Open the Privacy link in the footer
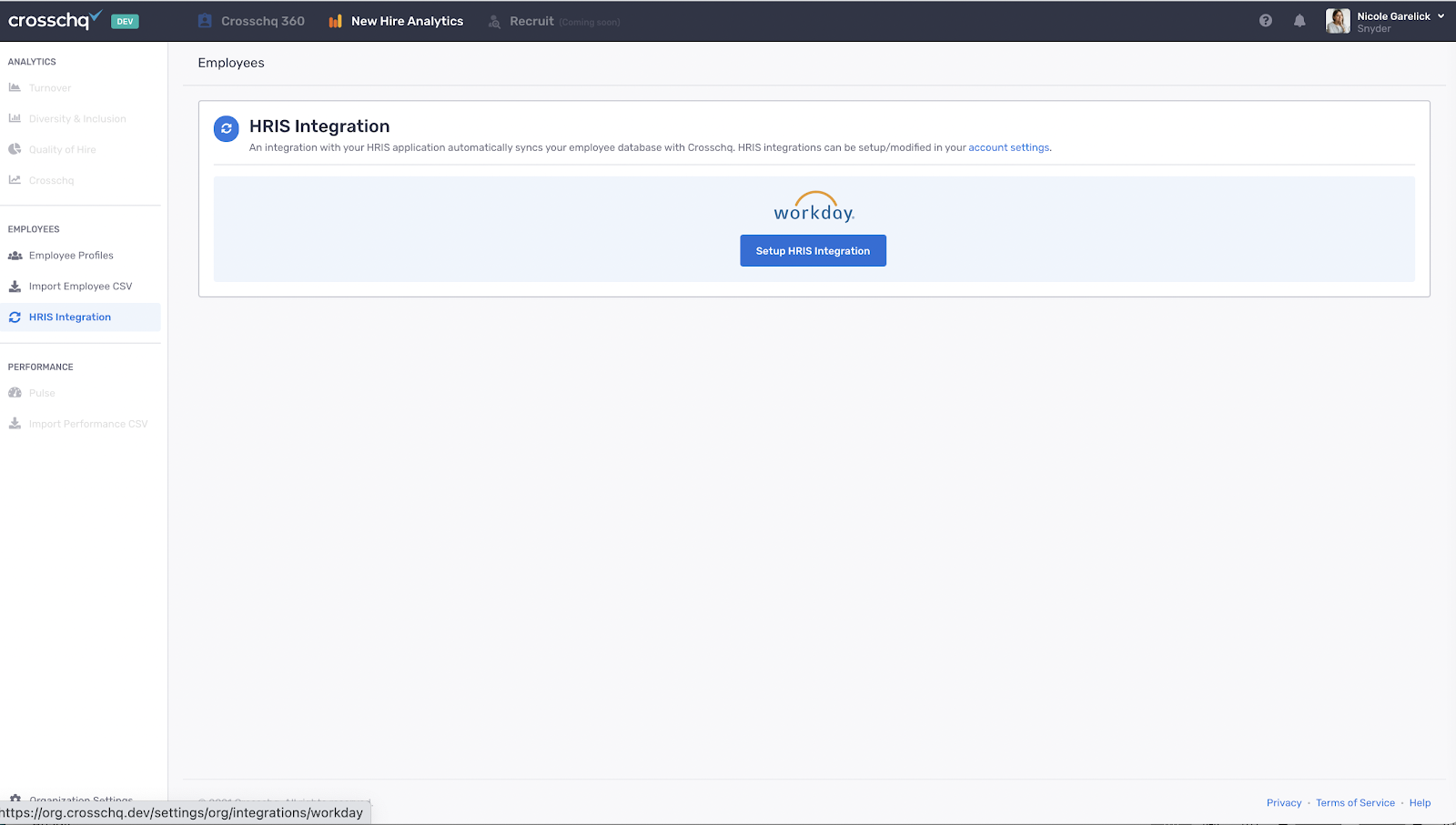 click(x=1284, y=803)
